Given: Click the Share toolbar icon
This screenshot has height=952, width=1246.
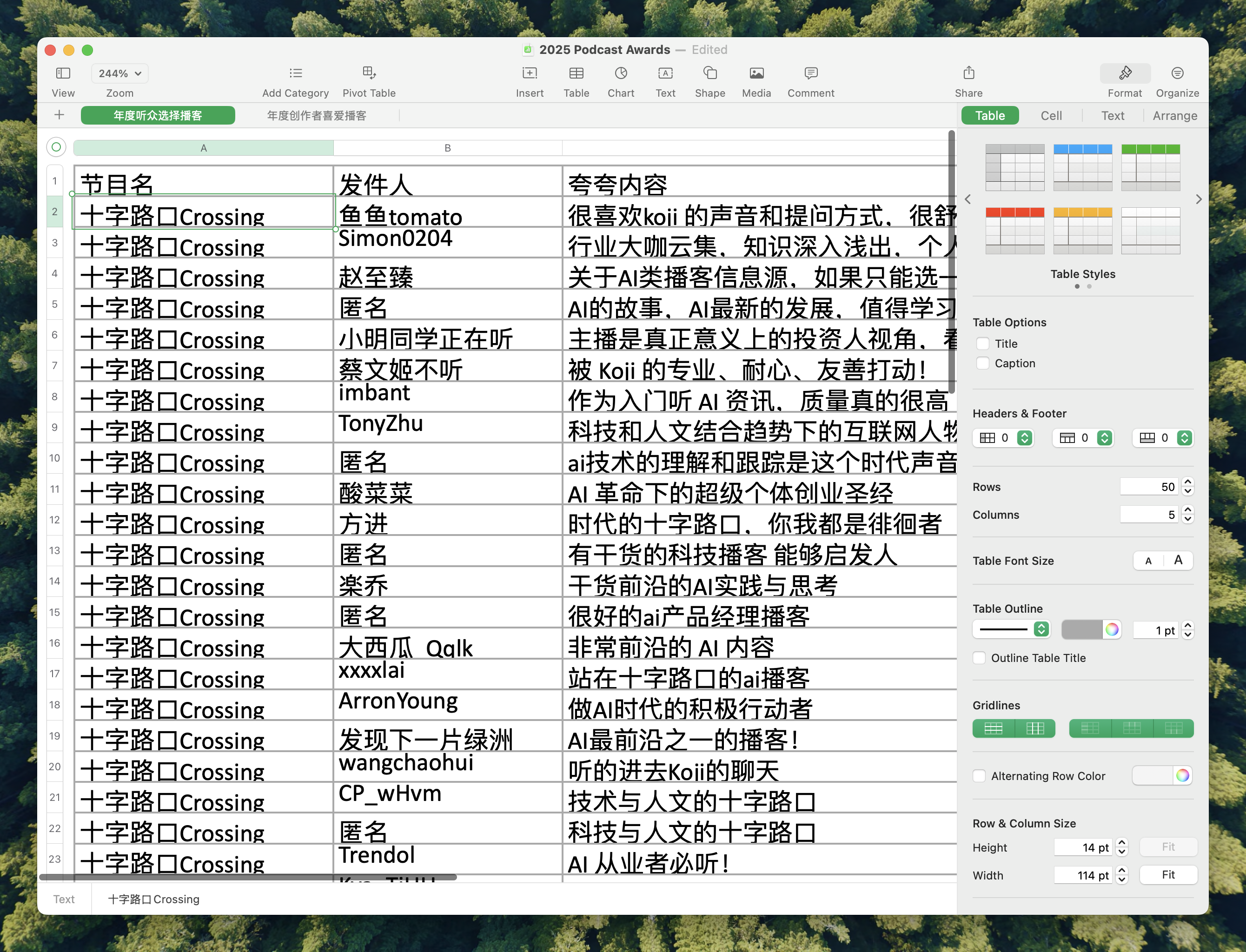Looking at the screenshot, I should [x=968, y=73].
